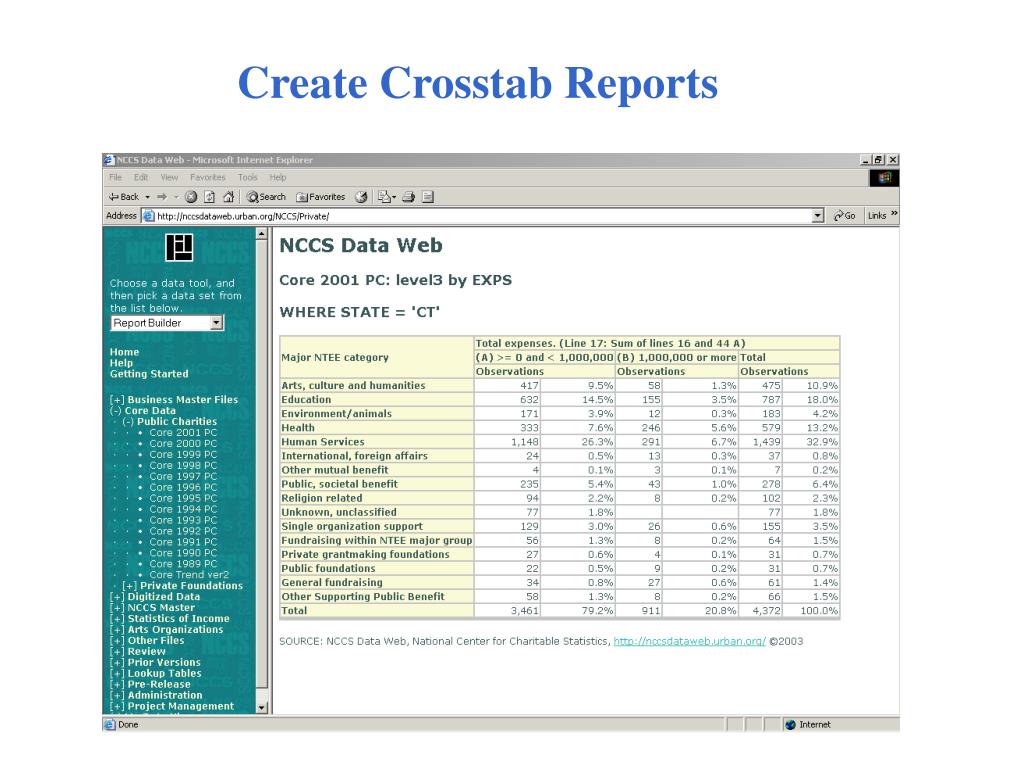Collapse the Public Charities node
Screen dimensions: 1024x768
click(128, 422)
